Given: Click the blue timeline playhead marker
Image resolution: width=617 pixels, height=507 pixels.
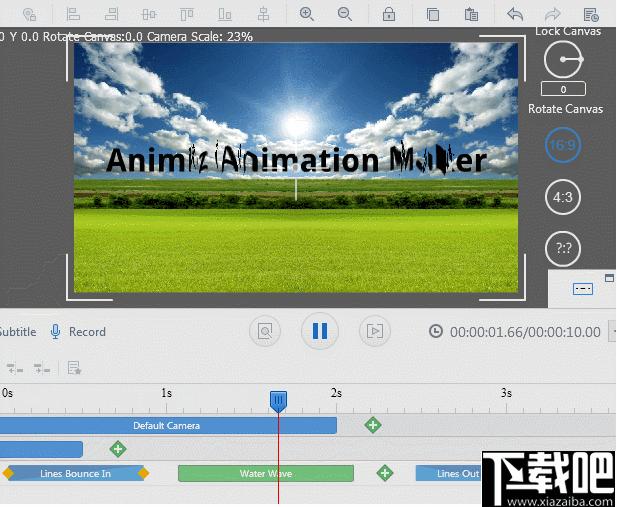Looking at the screenshot, I should click(x=278, y=402).
